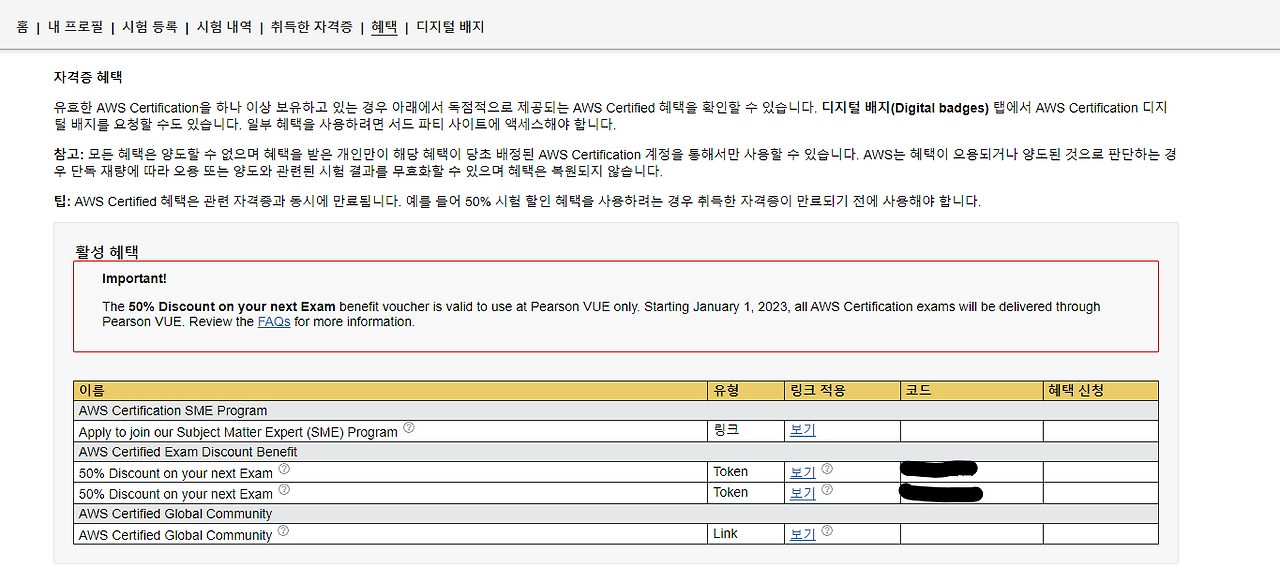Click 보기 for the SME Program link benefit

pyautogui.click(x=801, y=429)
